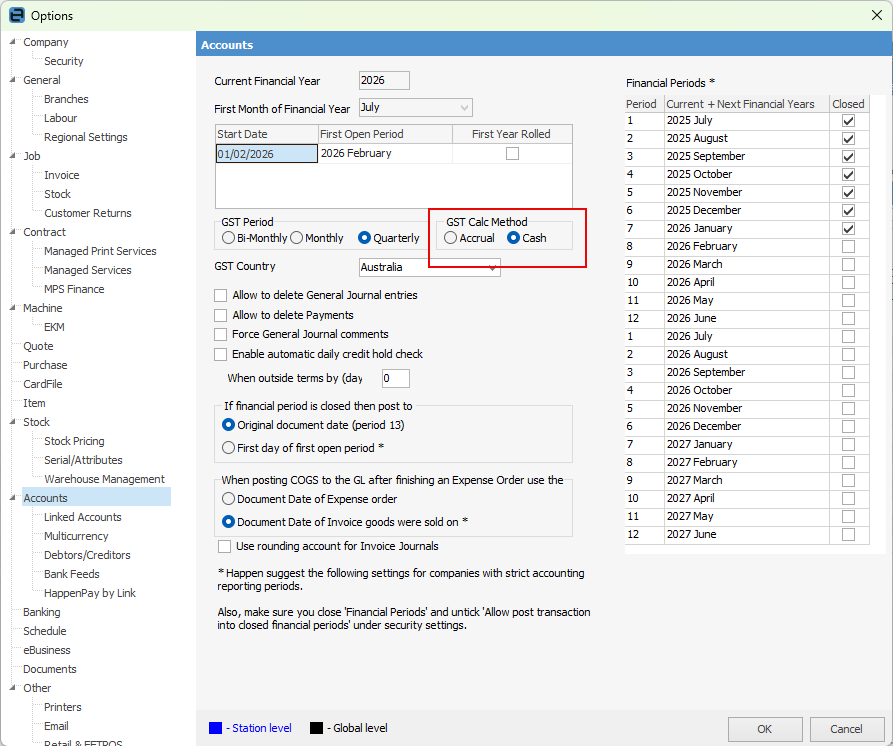Collapse the Accounts tree node

point(13,498)
